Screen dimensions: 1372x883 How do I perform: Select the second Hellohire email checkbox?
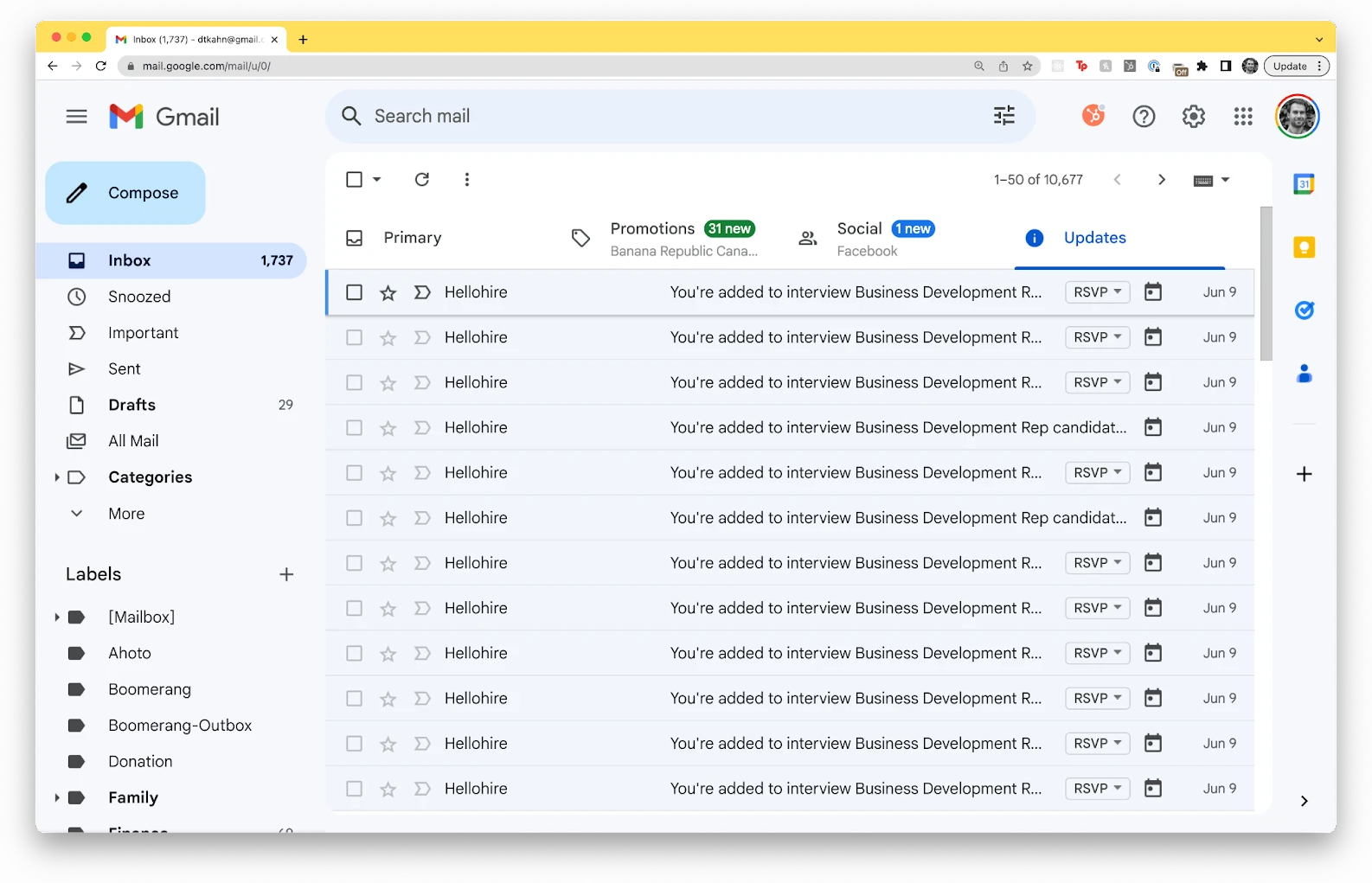[354, 337]
